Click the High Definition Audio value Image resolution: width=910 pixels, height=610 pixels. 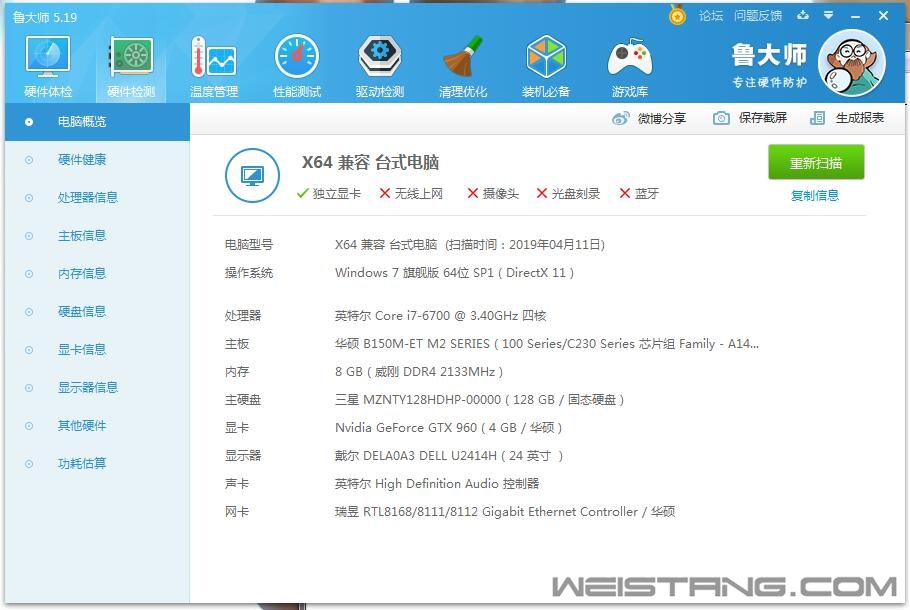coord(437,483)
